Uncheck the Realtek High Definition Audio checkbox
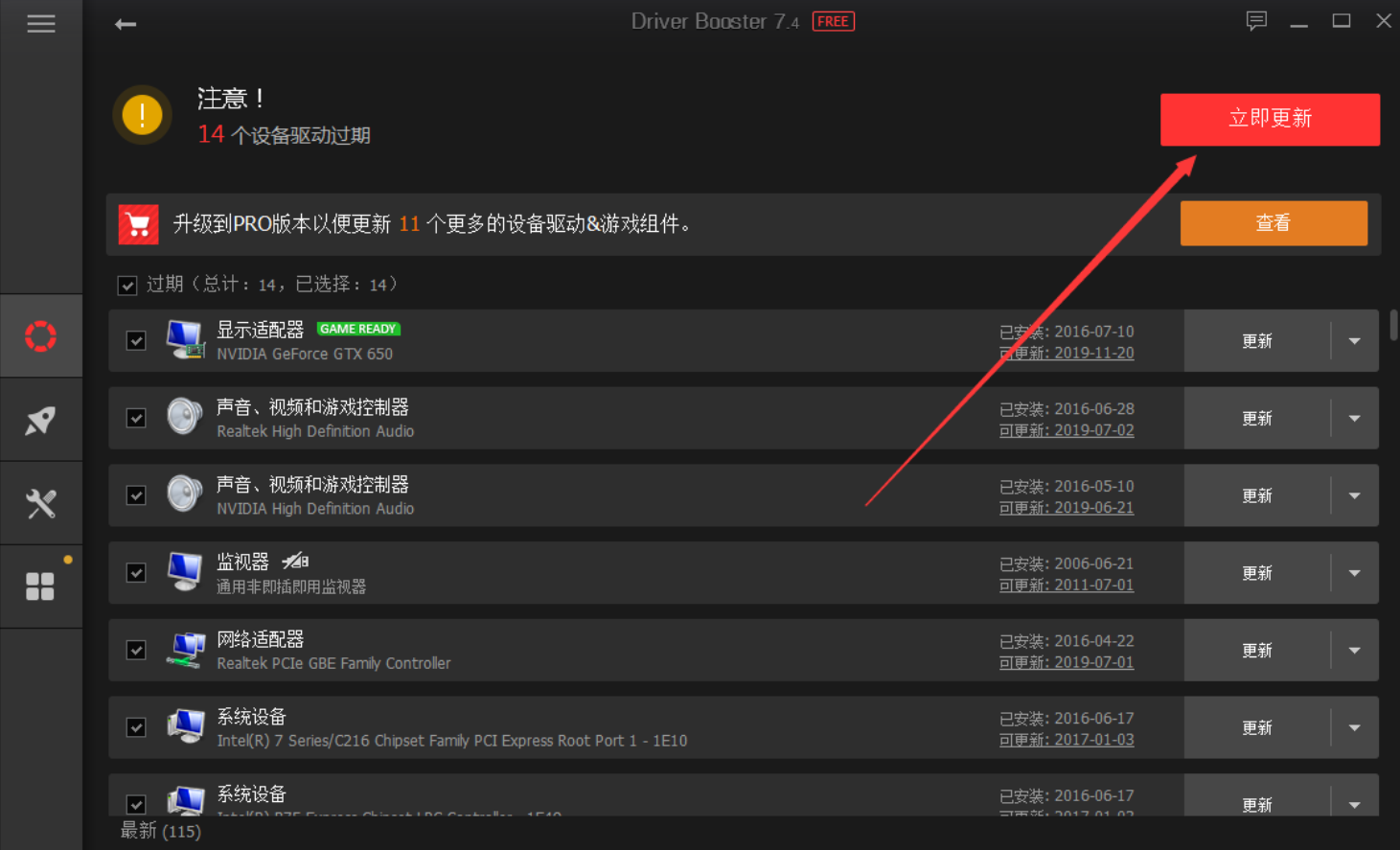The image size is (1400, 850). (x=136, y=419)
